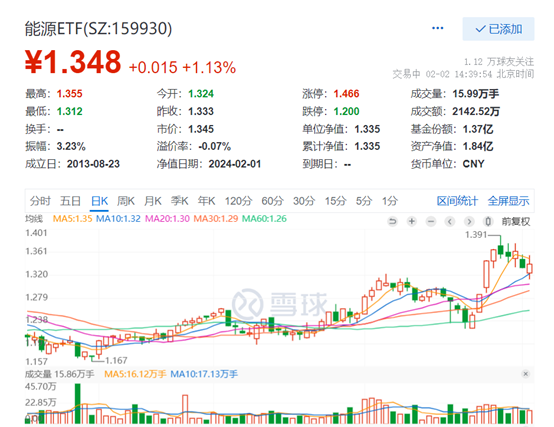Click the MA5:1.35 moving average label
554x427 pixels.
(72, 219)
